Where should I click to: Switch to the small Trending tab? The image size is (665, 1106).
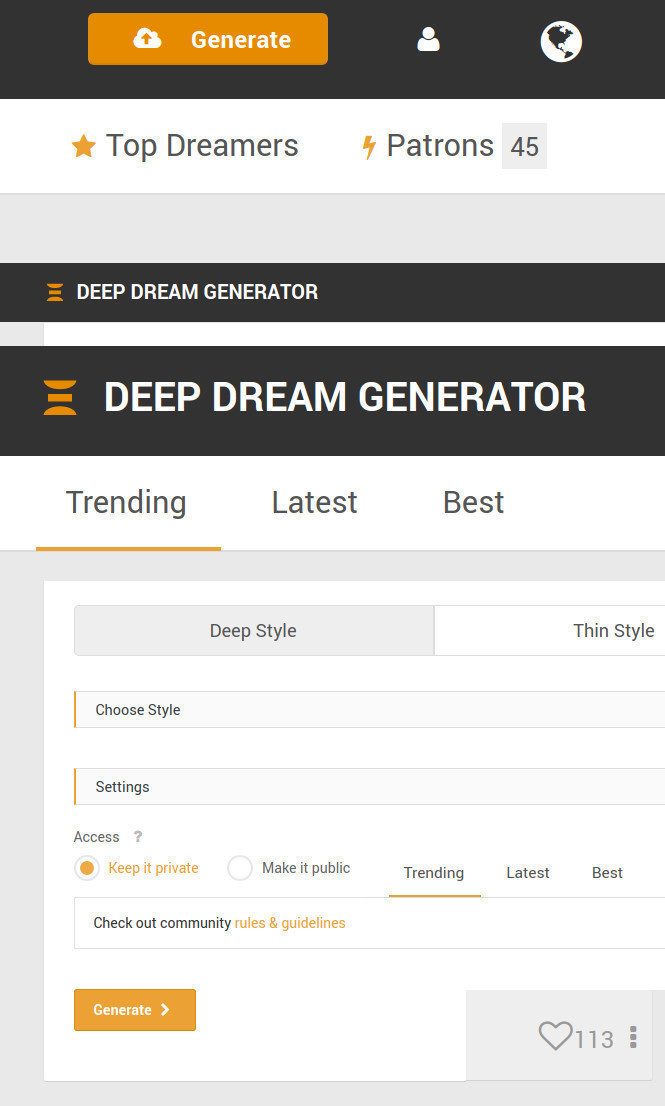point(434,873)
